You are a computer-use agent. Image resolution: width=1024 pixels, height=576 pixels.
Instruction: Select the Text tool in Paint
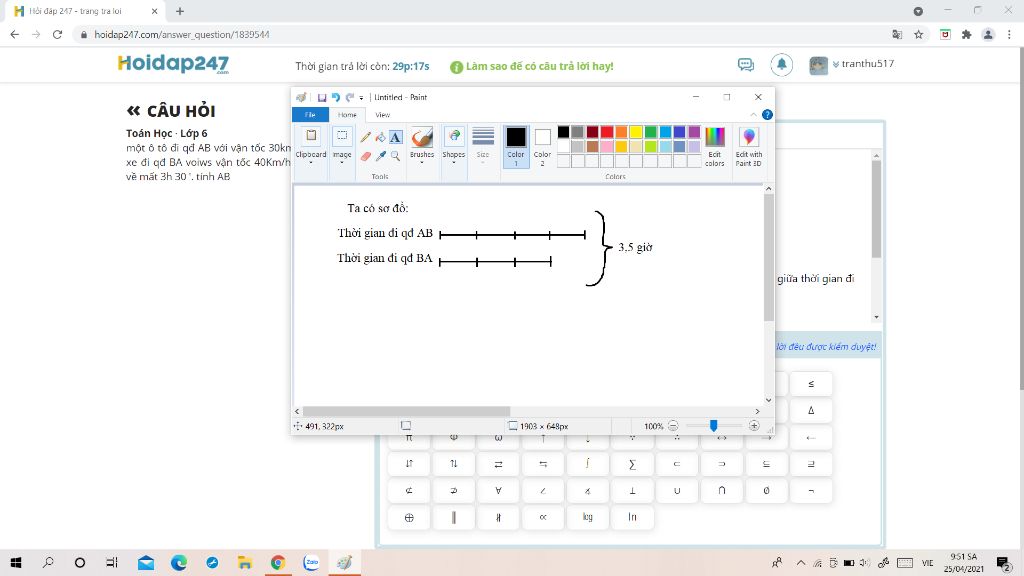click(396, 137)
